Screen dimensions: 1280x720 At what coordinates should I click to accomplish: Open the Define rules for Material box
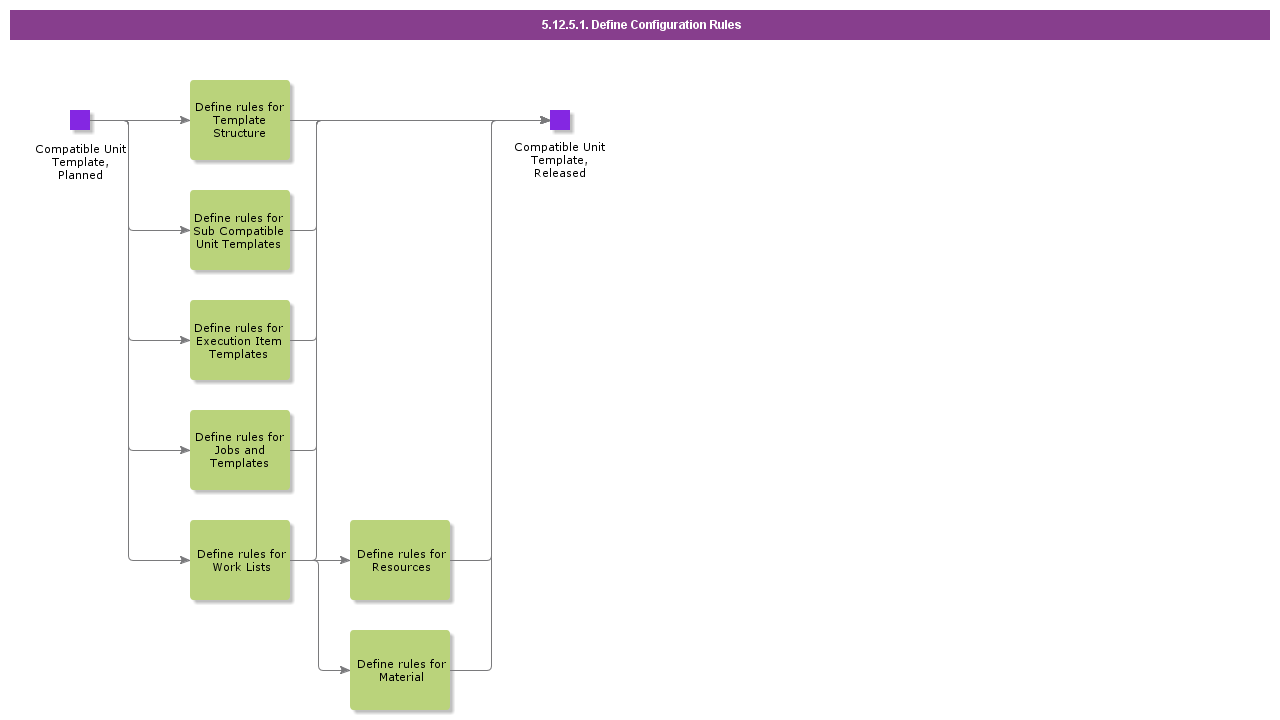[400, 670]
